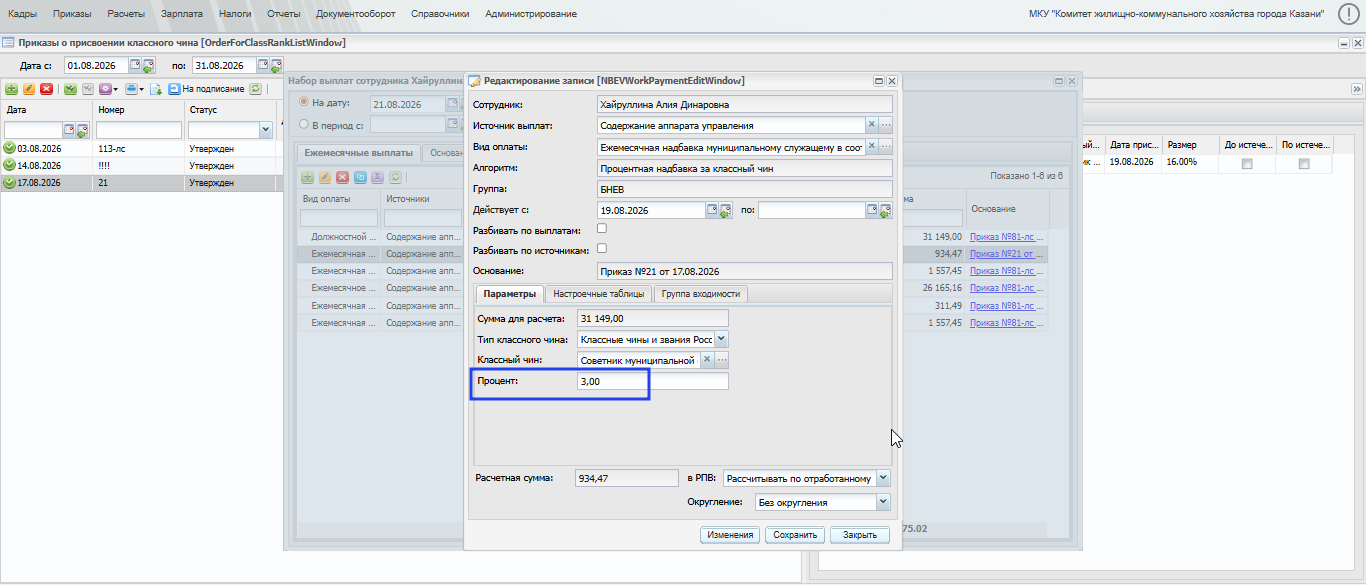Open calendar icon in the Дата column filter
The height and width of the screenshot is (585, 1366).
[x=70, y=130]
